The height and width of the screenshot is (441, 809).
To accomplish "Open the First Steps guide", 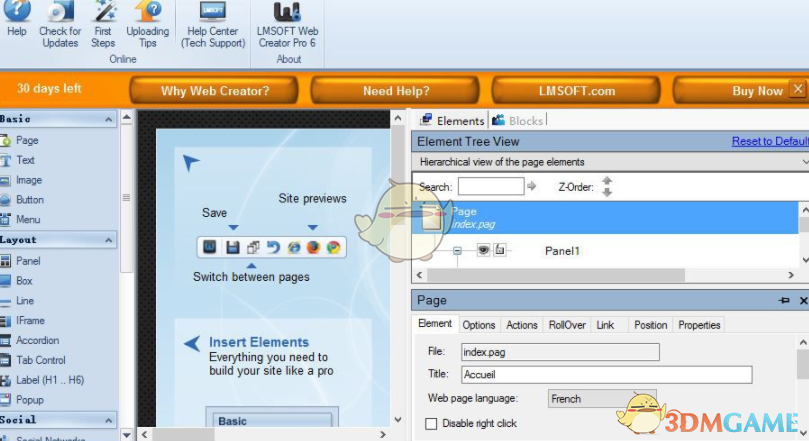I will [x=103, y=25].
